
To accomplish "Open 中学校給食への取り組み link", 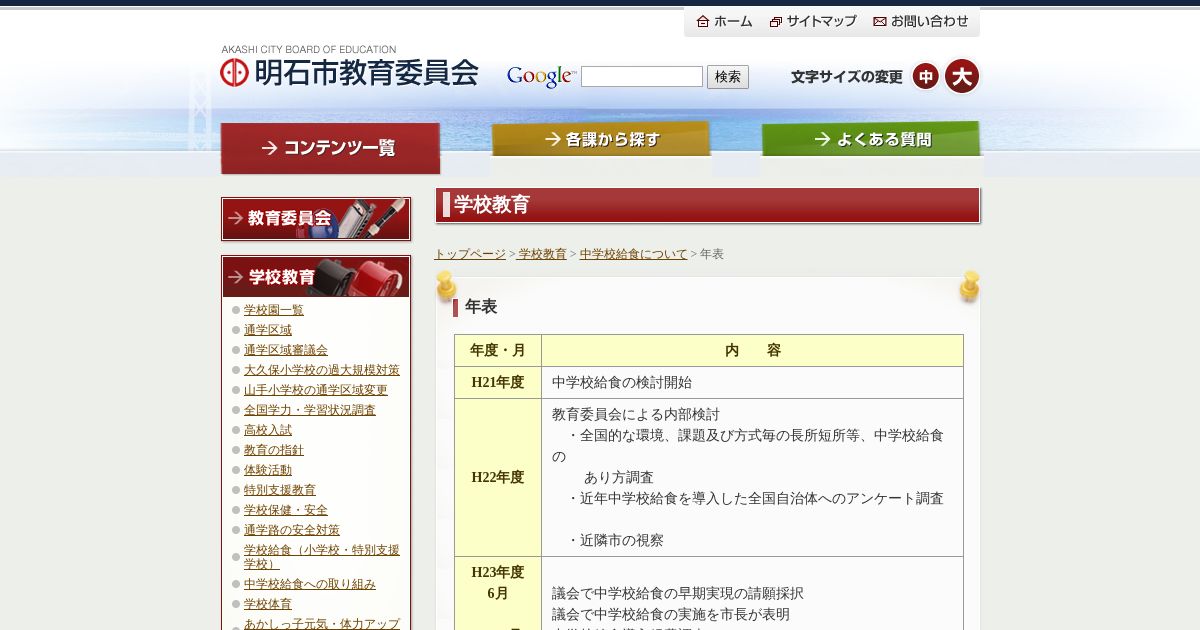I will click(x=310, y=584).
